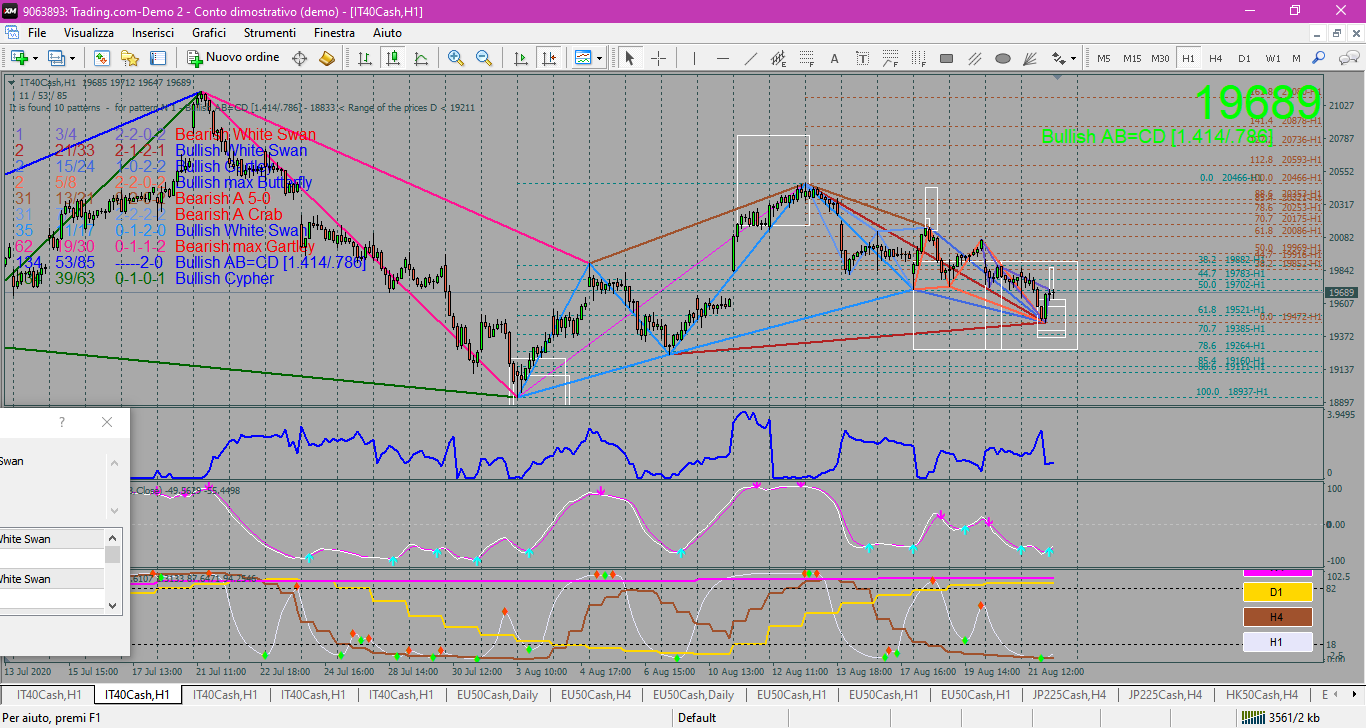Switch timeframe to M30
Image resolution: width=1366 pixels, height=728 pixels.
(x=1160, y=58)
